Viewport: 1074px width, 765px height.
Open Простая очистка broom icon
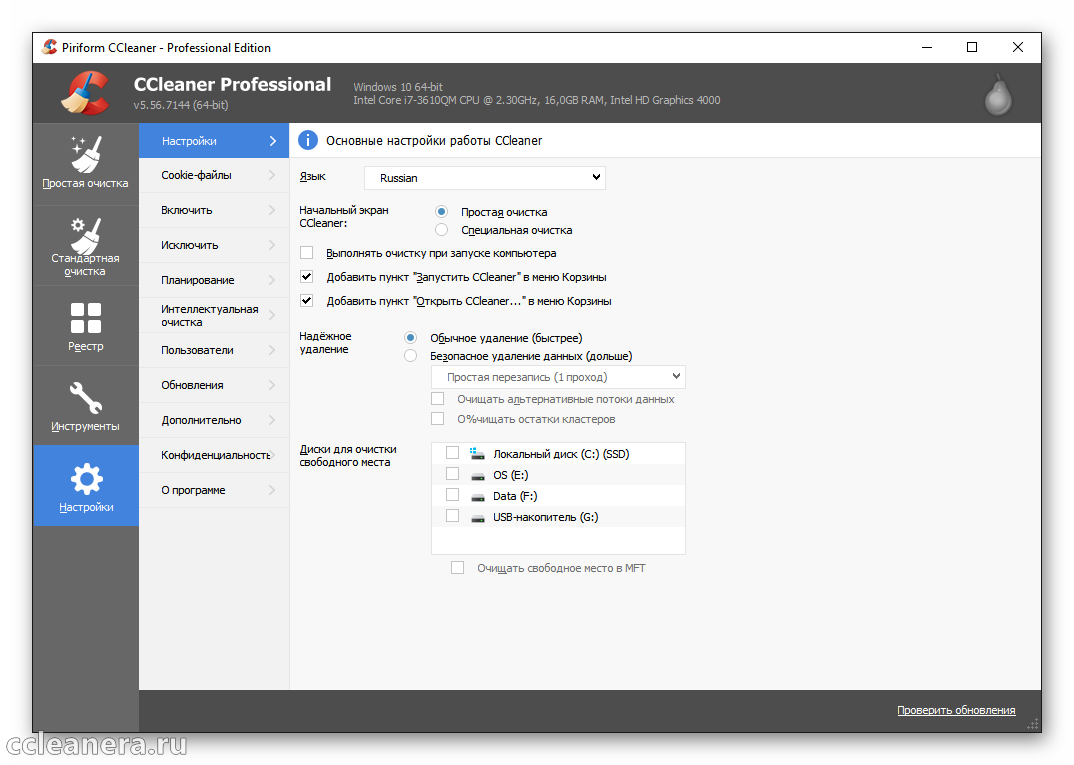[85, 154]
